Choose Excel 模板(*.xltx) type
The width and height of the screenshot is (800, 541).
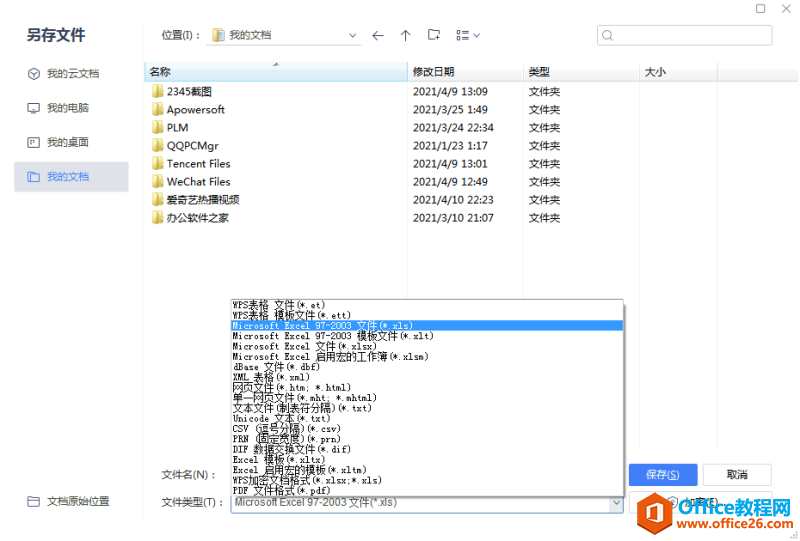point(427,459)
